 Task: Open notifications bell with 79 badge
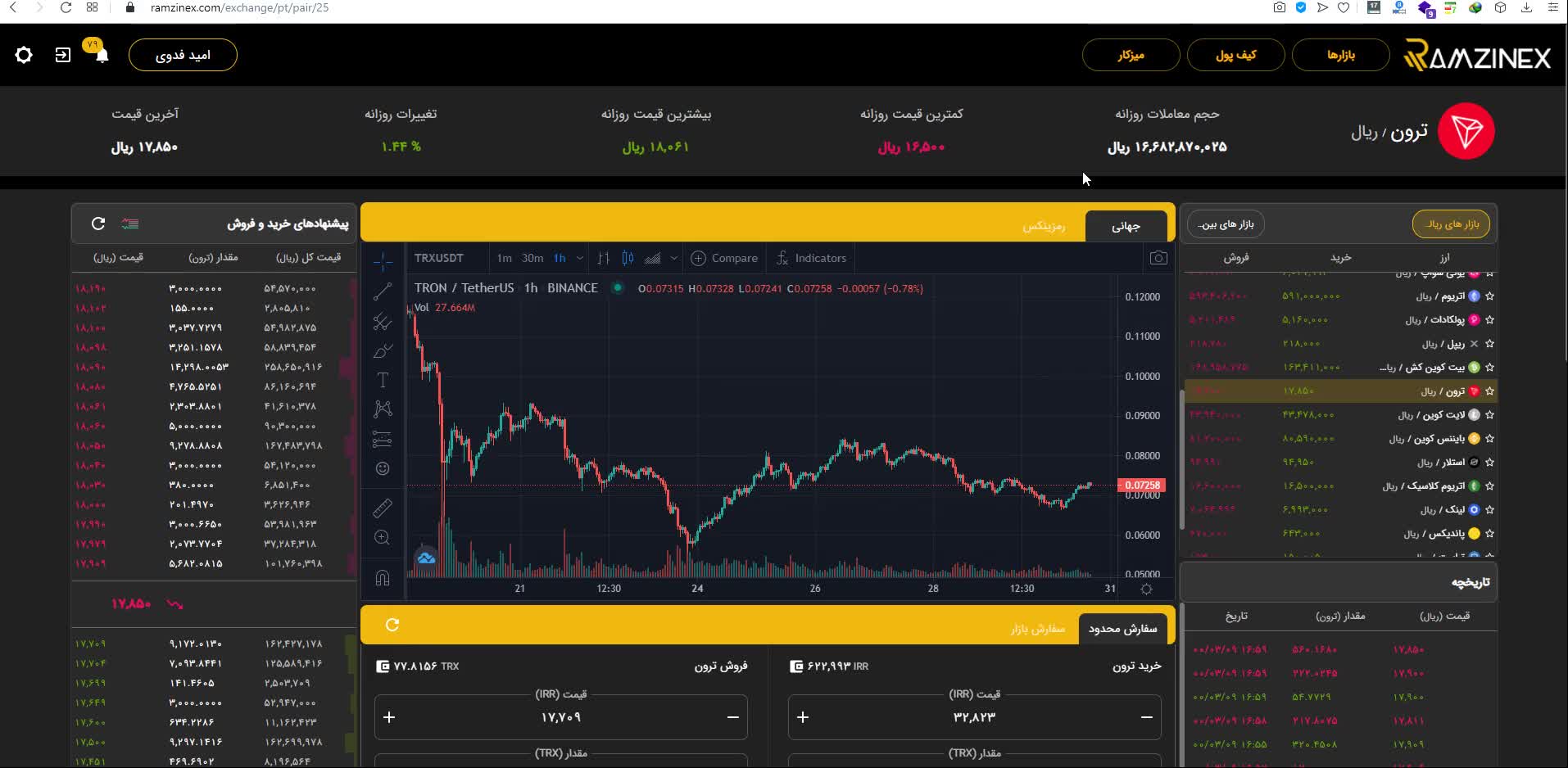102,55
